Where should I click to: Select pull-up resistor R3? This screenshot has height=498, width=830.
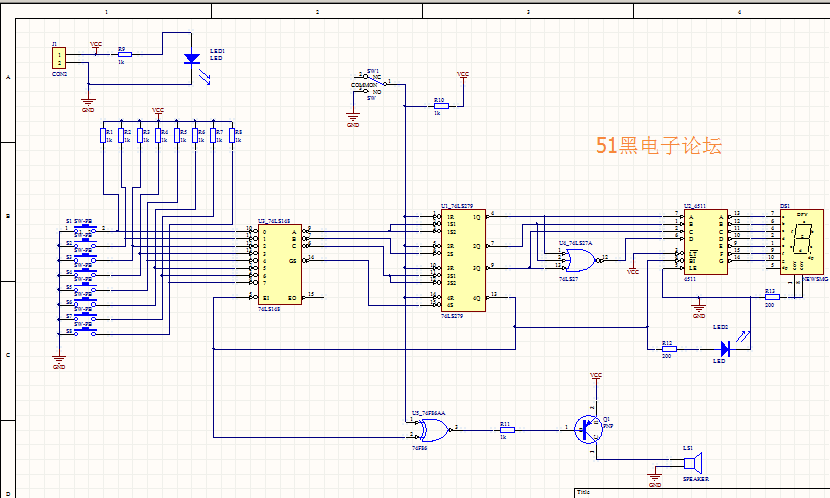pyautogui.click(x=140, y=135)
